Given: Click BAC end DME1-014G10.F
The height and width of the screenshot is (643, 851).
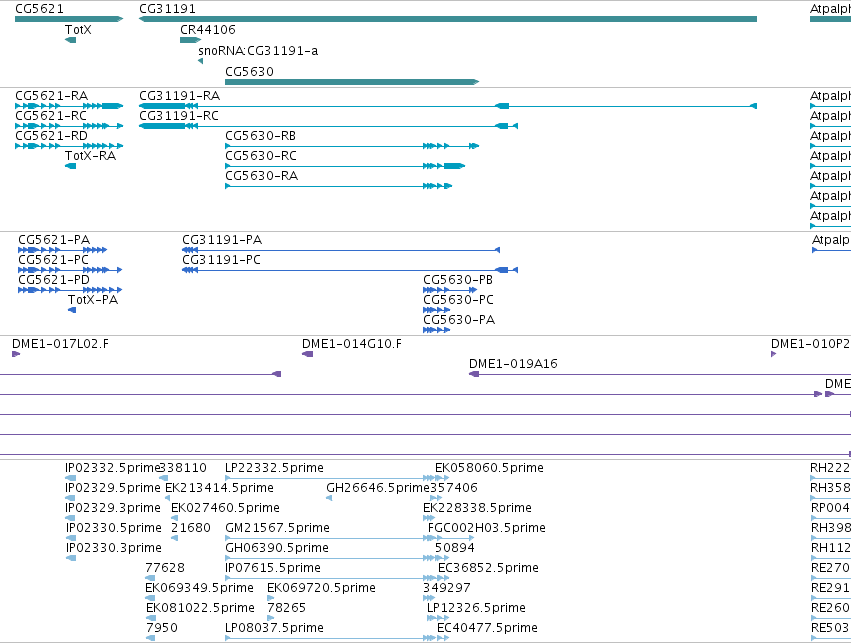Looking at the screenshot, I should coord(352,344).
